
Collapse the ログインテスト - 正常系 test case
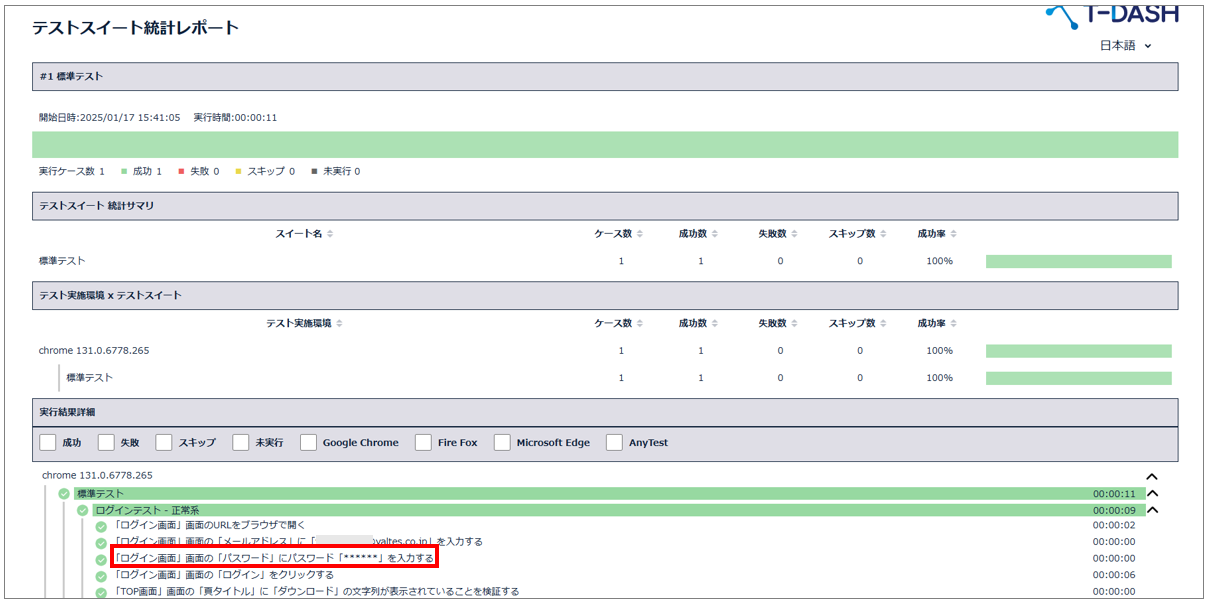coord(1151,510)
